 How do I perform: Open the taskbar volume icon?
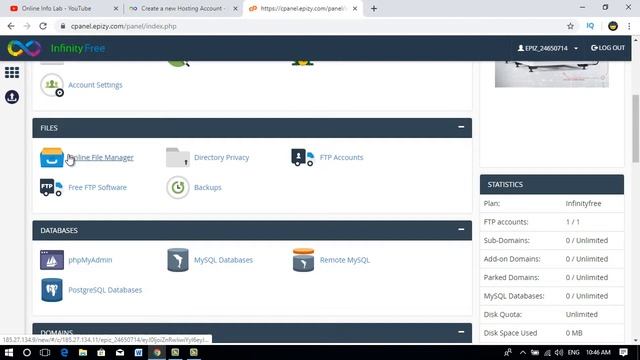pos(559,352)
